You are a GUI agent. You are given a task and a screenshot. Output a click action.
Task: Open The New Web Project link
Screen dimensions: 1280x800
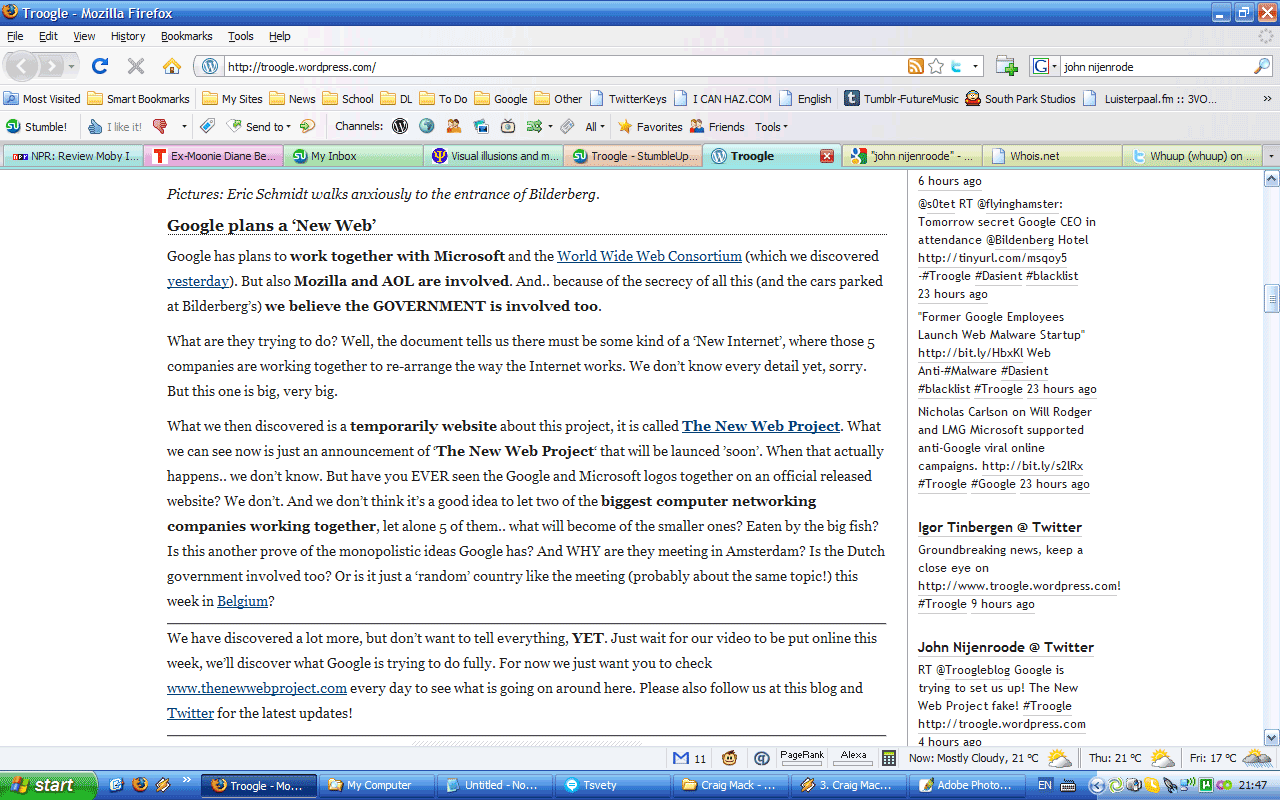[x=760, y=426]
